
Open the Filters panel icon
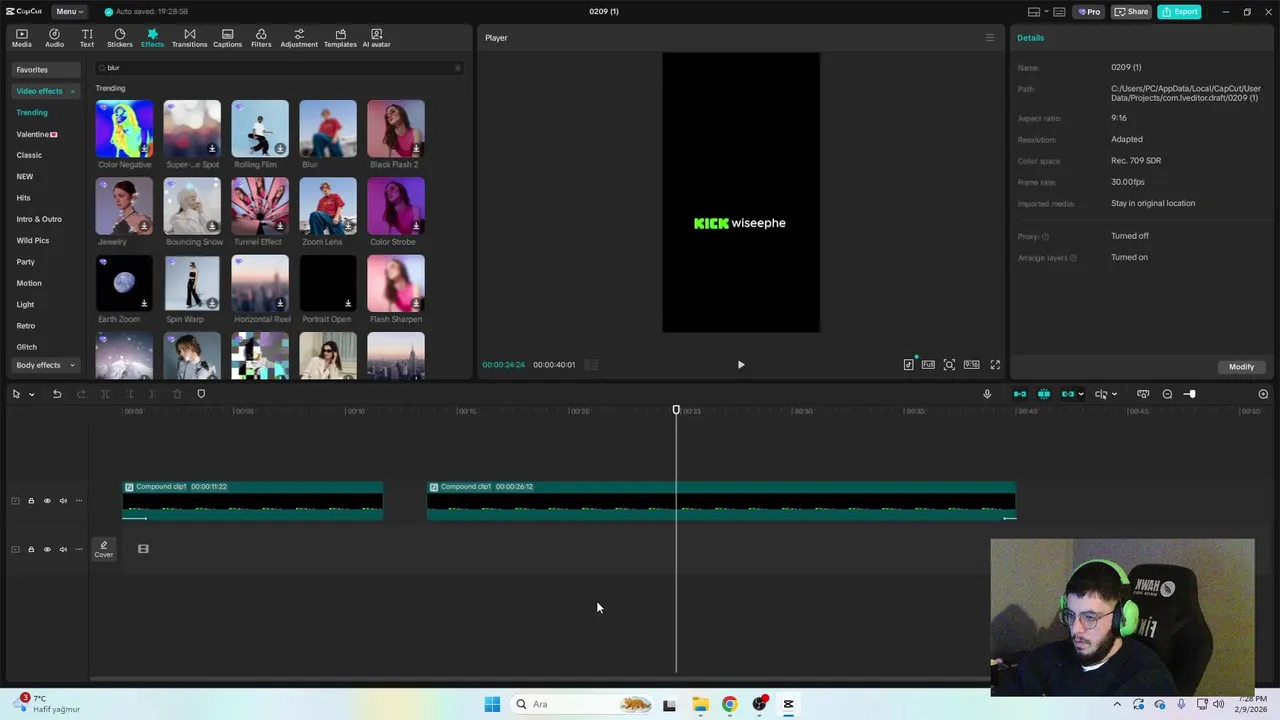click(261, 38)
